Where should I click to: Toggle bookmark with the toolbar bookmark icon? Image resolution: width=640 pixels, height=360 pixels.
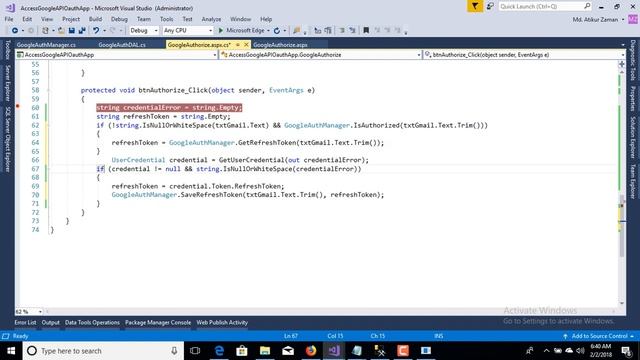(x=366, y=31)
